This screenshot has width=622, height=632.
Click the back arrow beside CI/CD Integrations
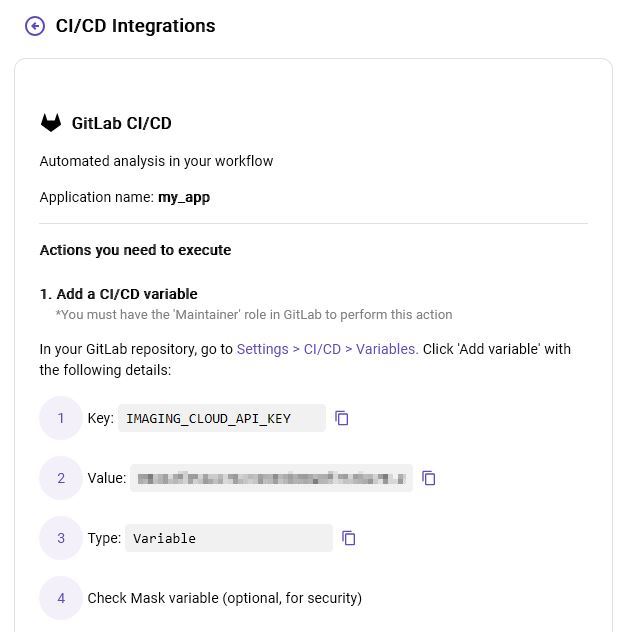pyautogui.click(x=35, y=26)
